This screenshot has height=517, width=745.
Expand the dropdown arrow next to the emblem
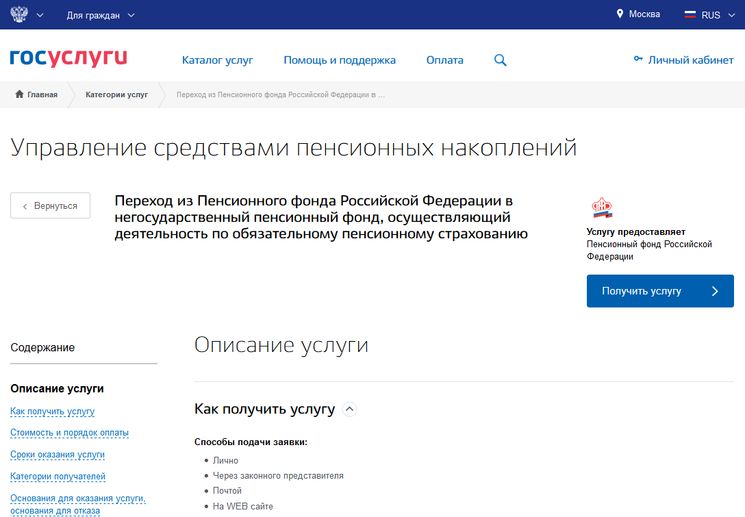point(40,15)
